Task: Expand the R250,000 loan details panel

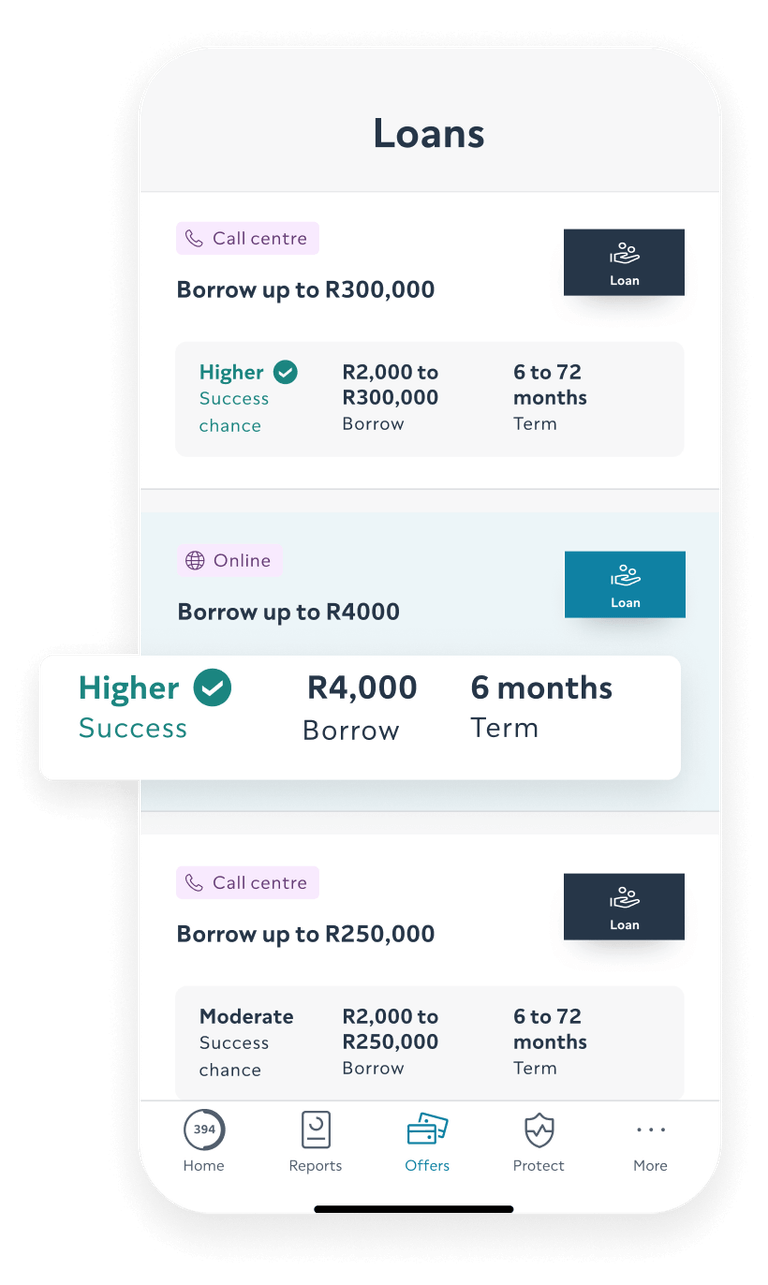Action: (x=429, y=1042)
